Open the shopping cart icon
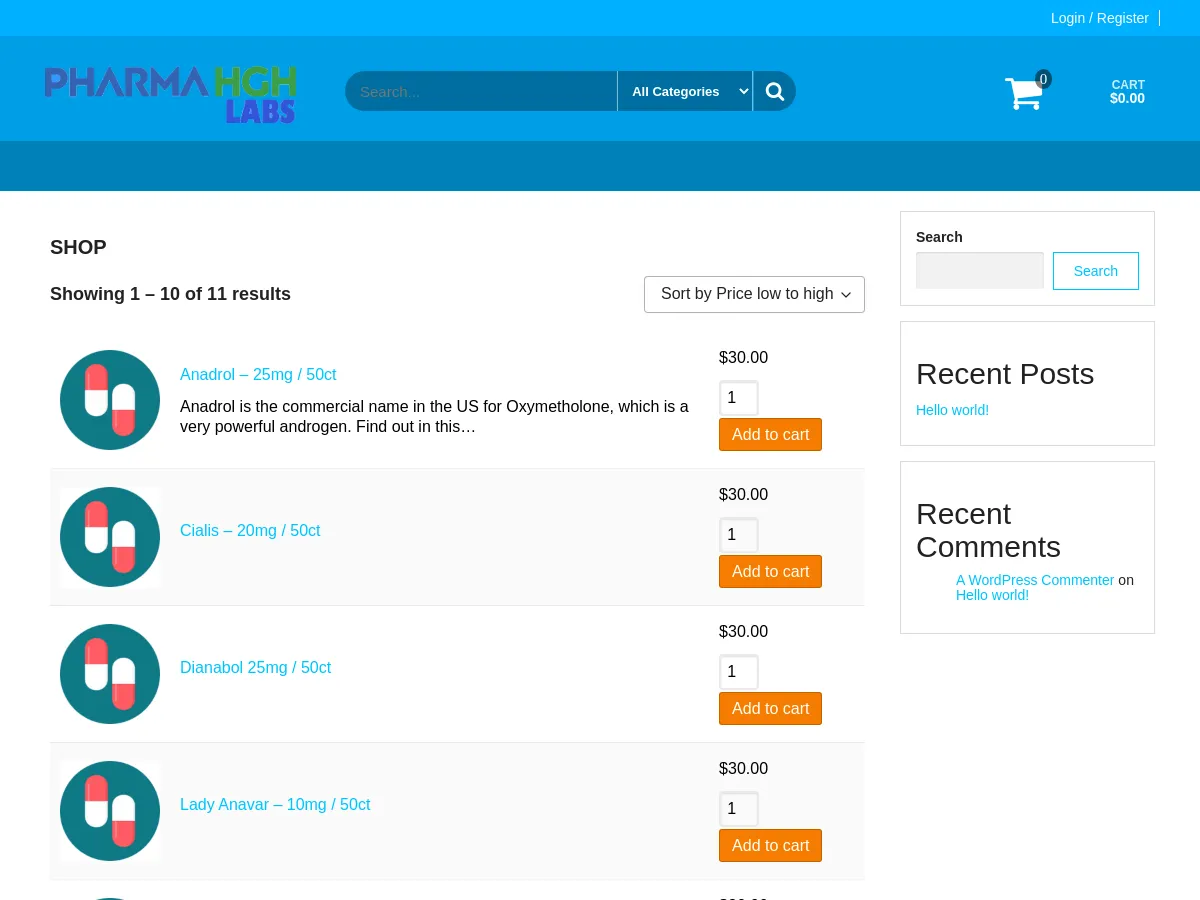 point(1023,93)
